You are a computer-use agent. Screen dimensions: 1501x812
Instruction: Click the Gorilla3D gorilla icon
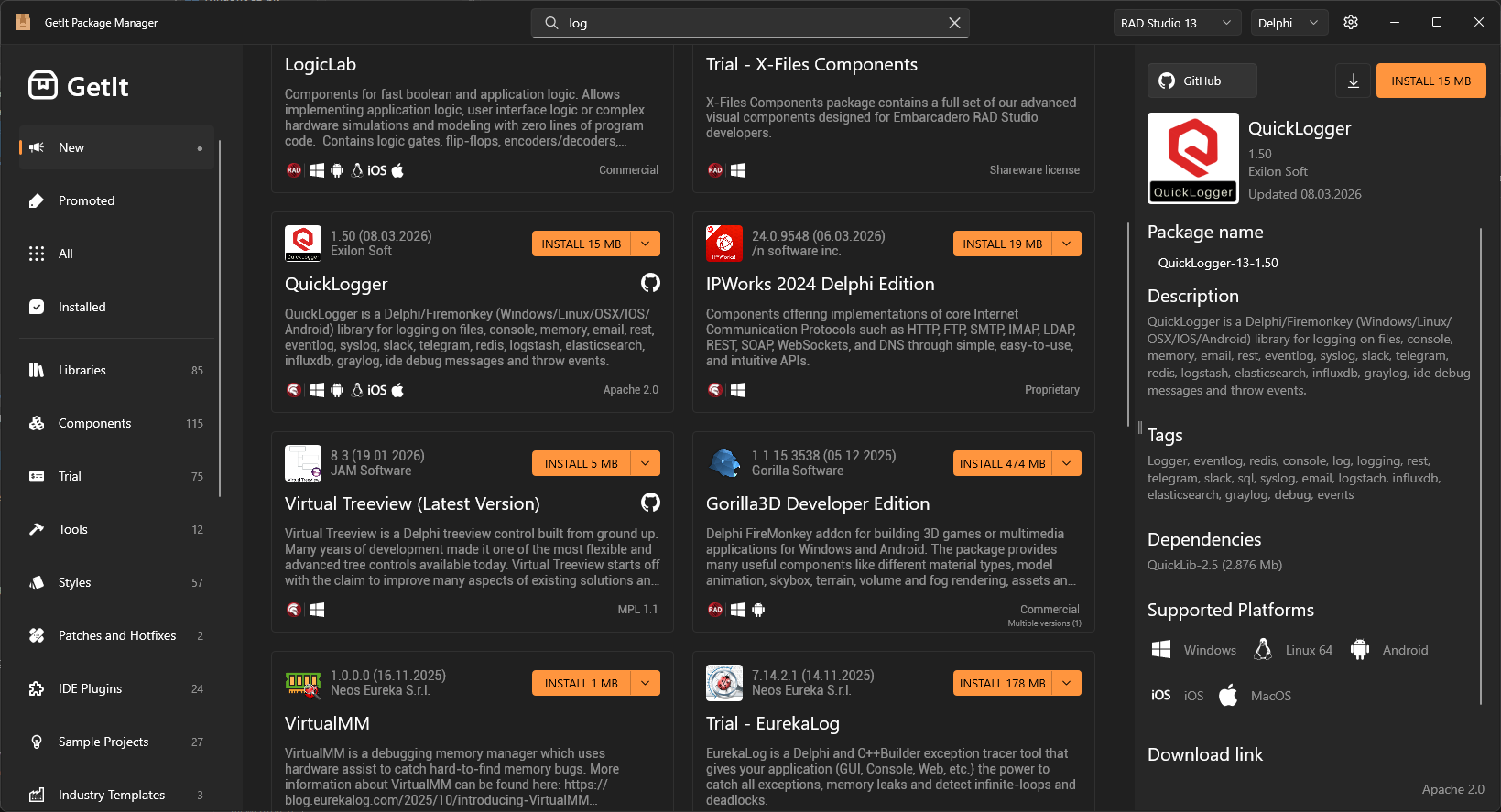[x=724, y=463]
